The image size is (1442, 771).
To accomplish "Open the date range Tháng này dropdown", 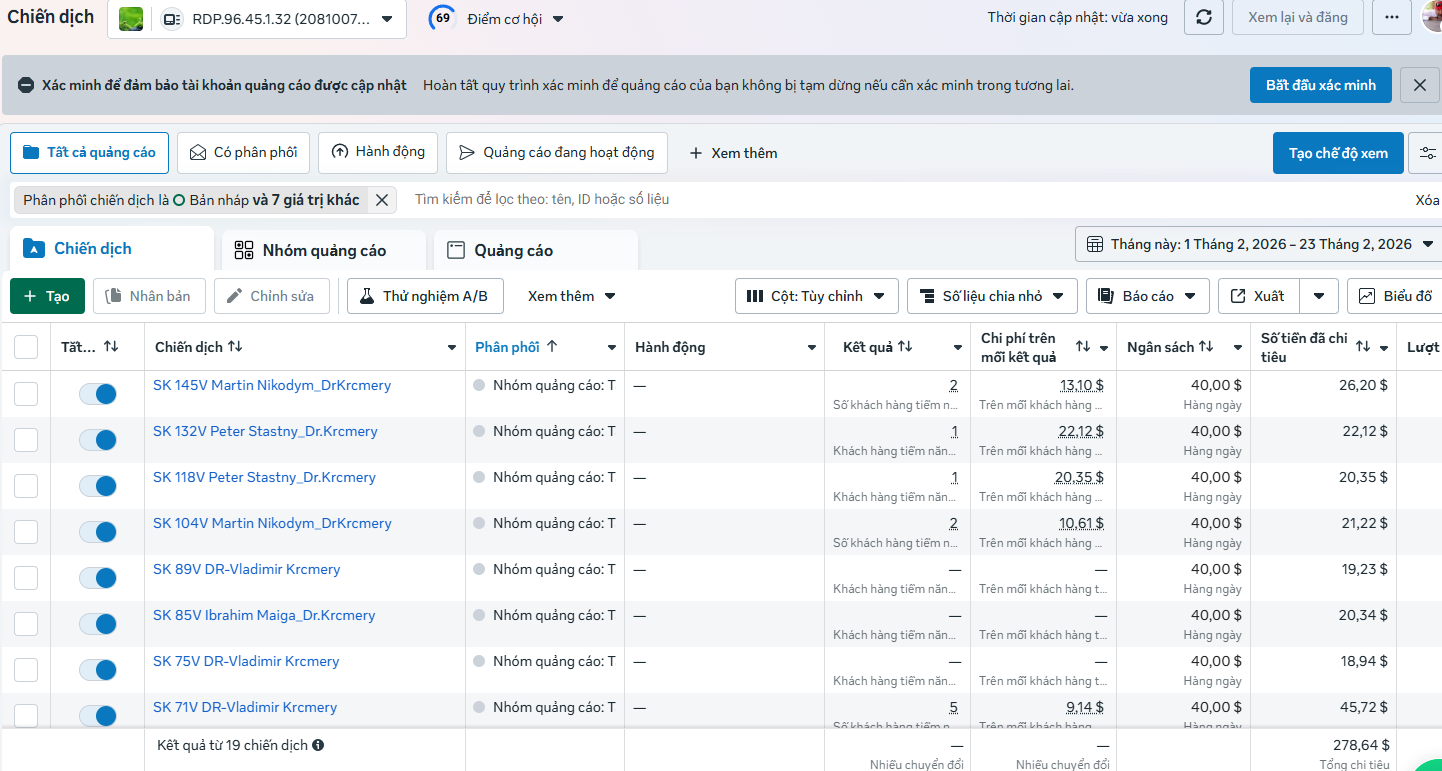I will point(1258,244).
